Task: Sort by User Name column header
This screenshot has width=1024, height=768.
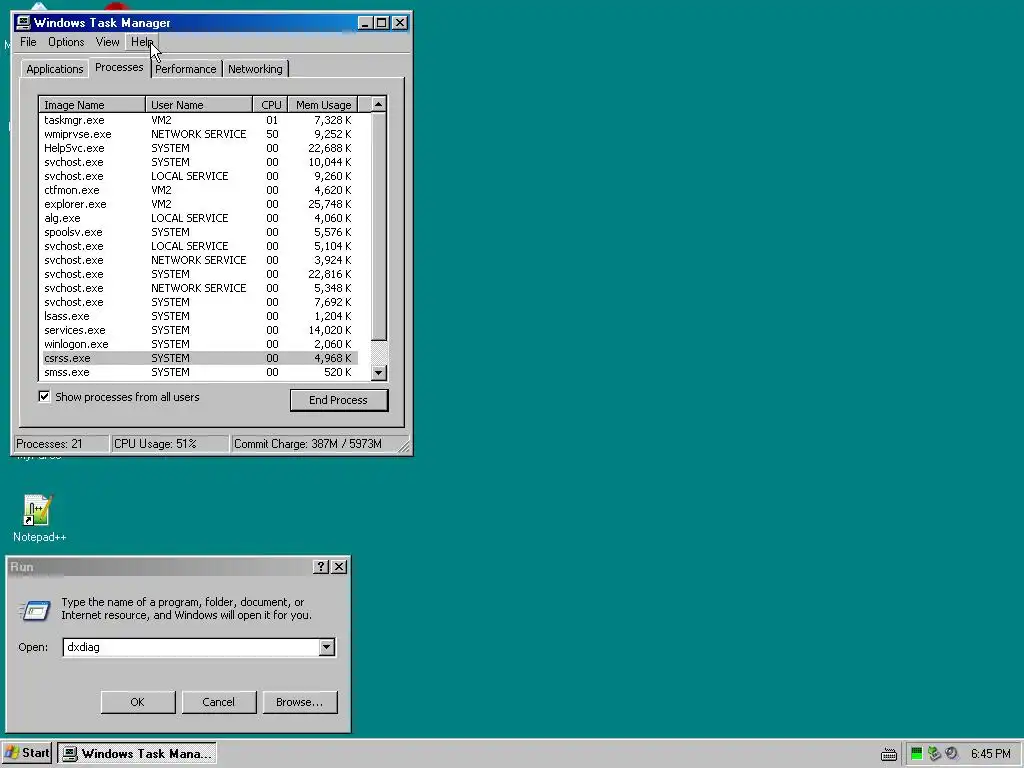Action: pos(199,104)
